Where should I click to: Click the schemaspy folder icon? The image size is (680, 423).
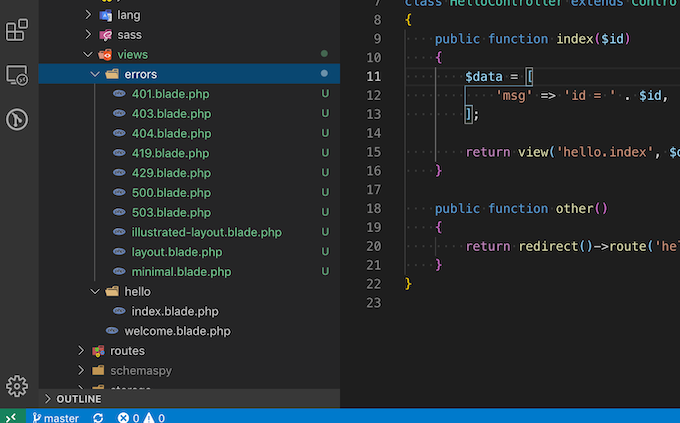click(98, 370)
